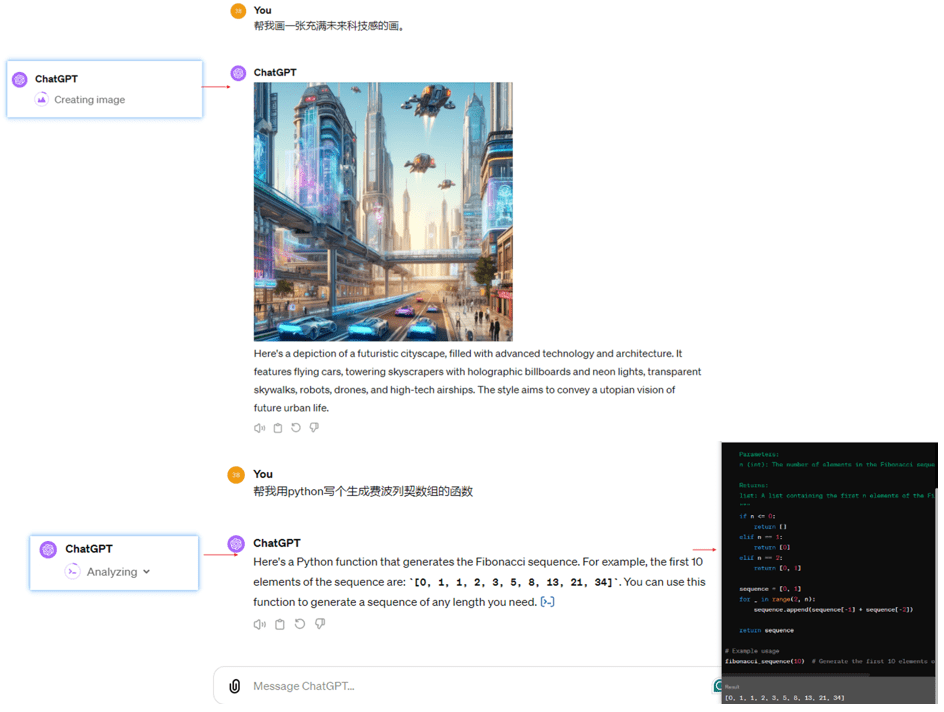944x712 pixels.
Task: Copy the futuristic cityscape reply via clipboard icon
Action: click(x=278, y=428)
